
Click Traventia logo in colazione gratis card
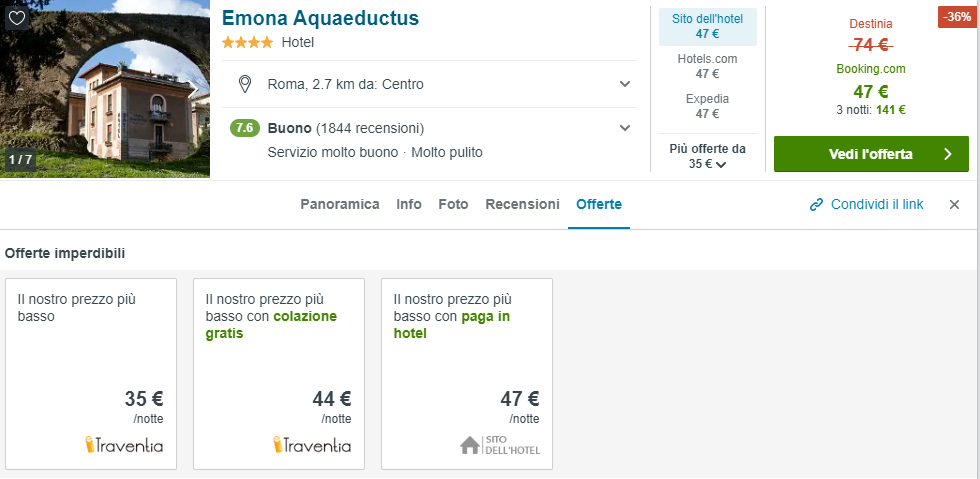pos(311,445)
